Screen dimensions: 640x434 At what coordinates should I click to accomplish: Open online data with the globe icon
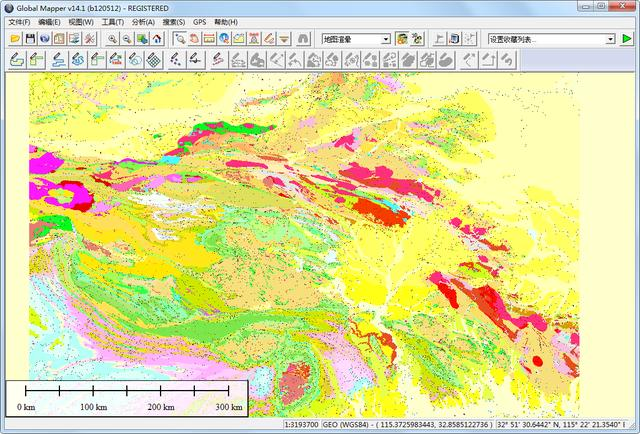[x=44, y=39]
